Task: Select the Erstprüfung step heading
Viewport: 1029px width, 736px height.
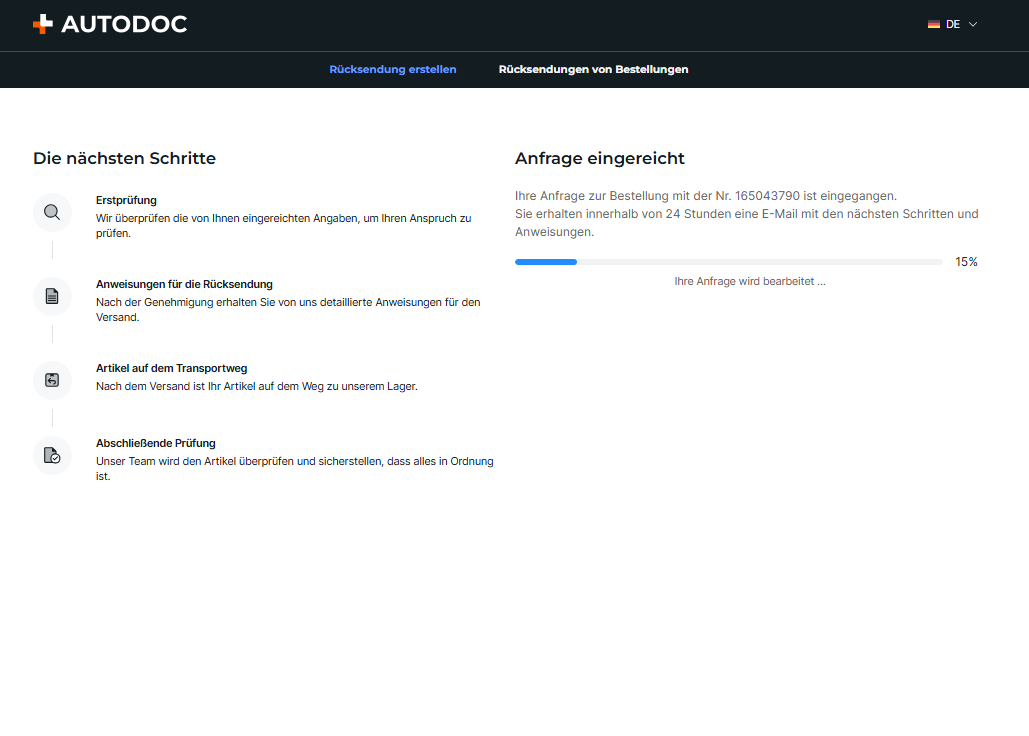Action: tap(126, 200)
